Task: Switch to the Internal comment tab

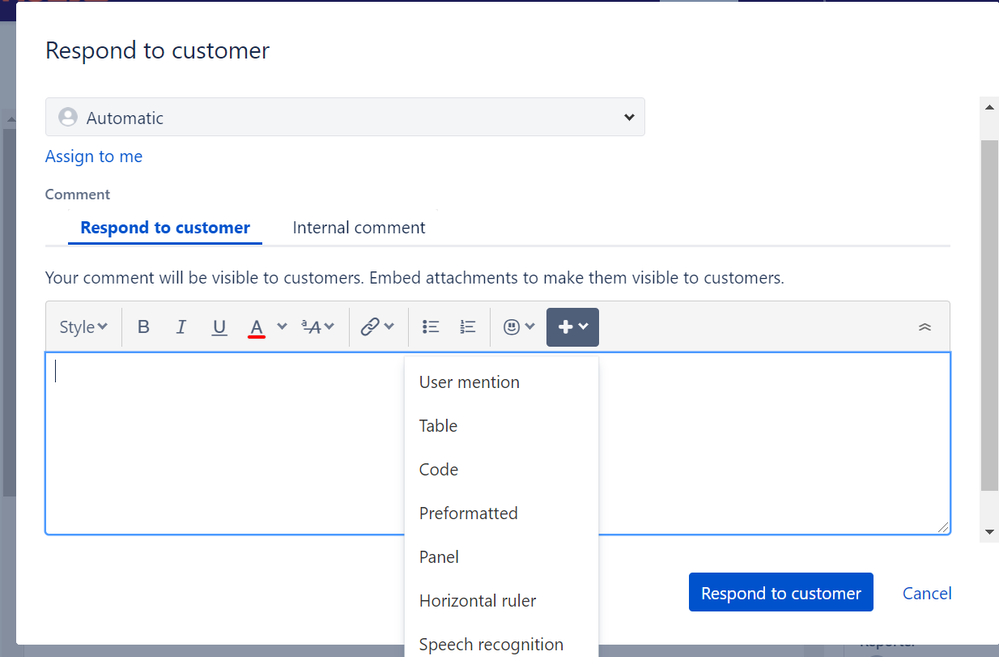Action: (x=359, y=227)
